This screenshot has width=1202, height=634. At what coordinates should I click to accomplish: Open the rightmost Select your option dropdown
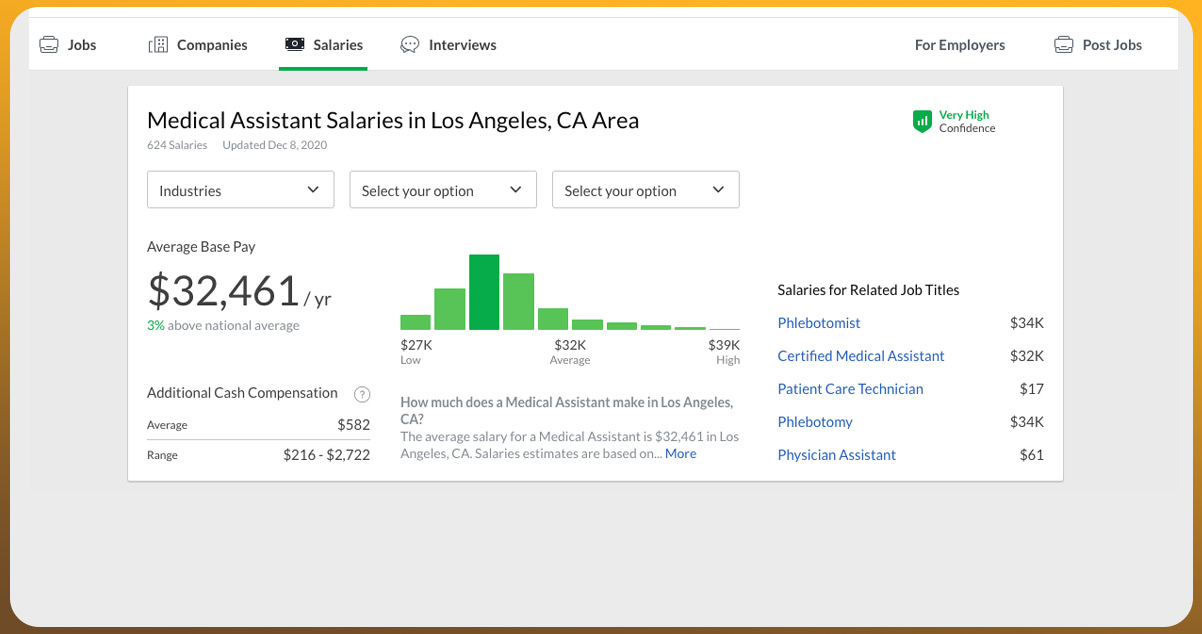(645, 190)
